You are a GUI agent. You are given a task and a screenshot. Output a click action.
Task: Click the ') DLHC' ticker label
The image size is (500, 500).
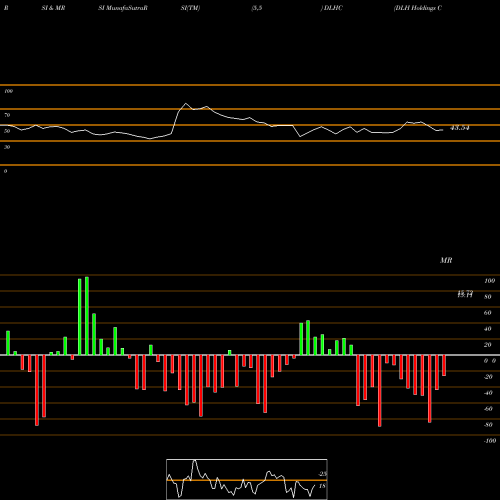(x=332, y=8)
